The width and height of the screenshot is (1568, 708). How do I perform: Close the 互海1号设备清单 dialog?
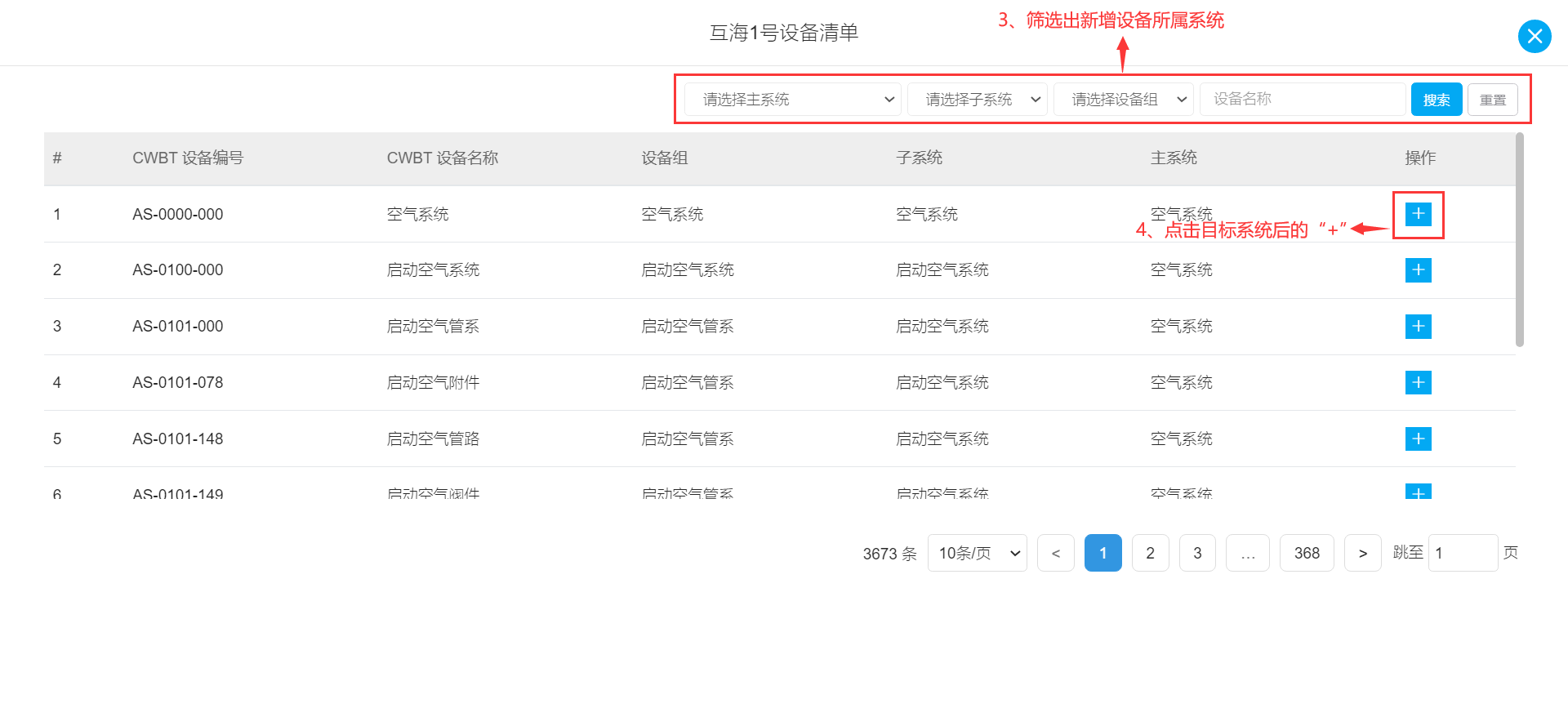pos(1535,36)
